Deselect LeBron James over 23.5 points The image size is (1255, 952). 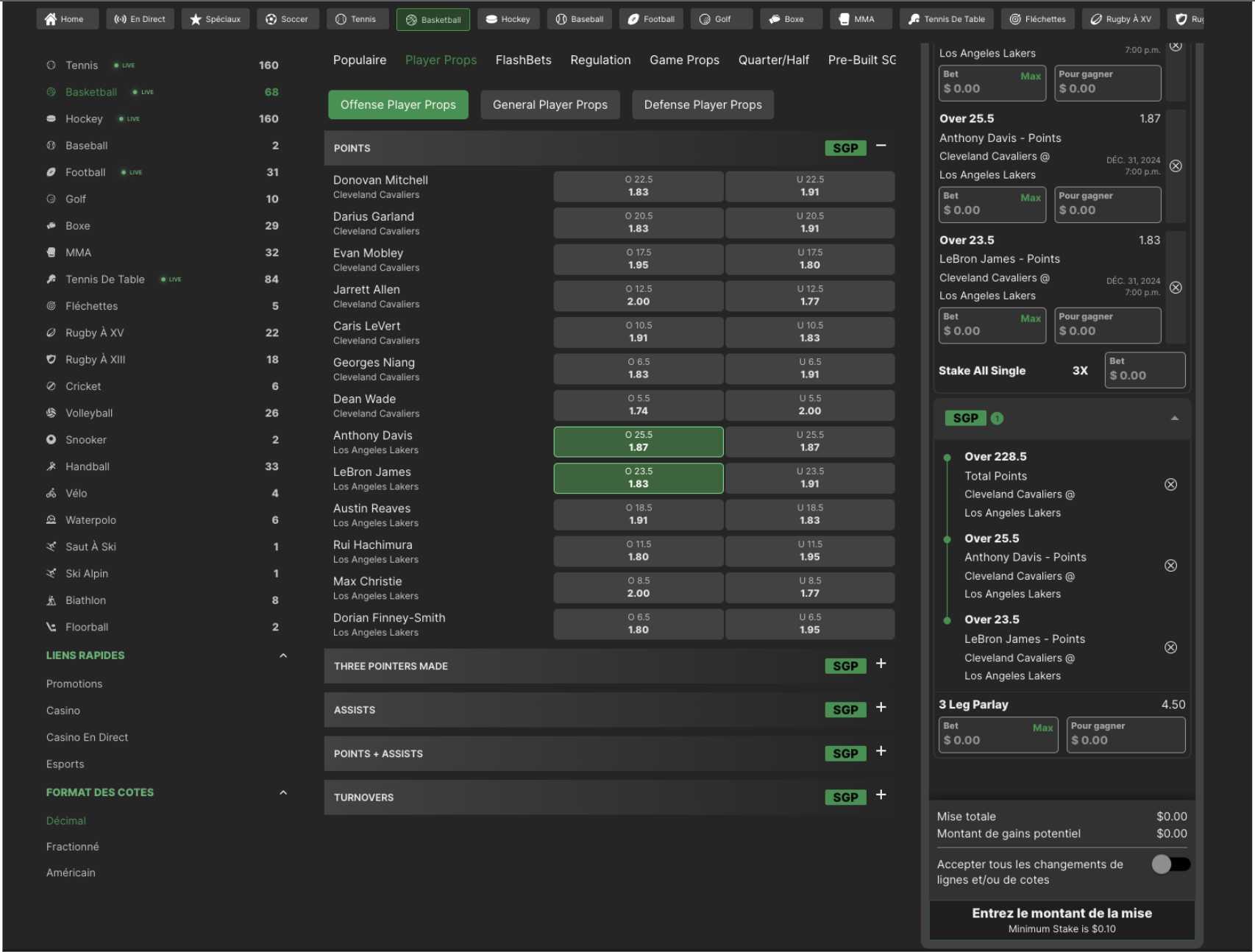tap(638, 478)
